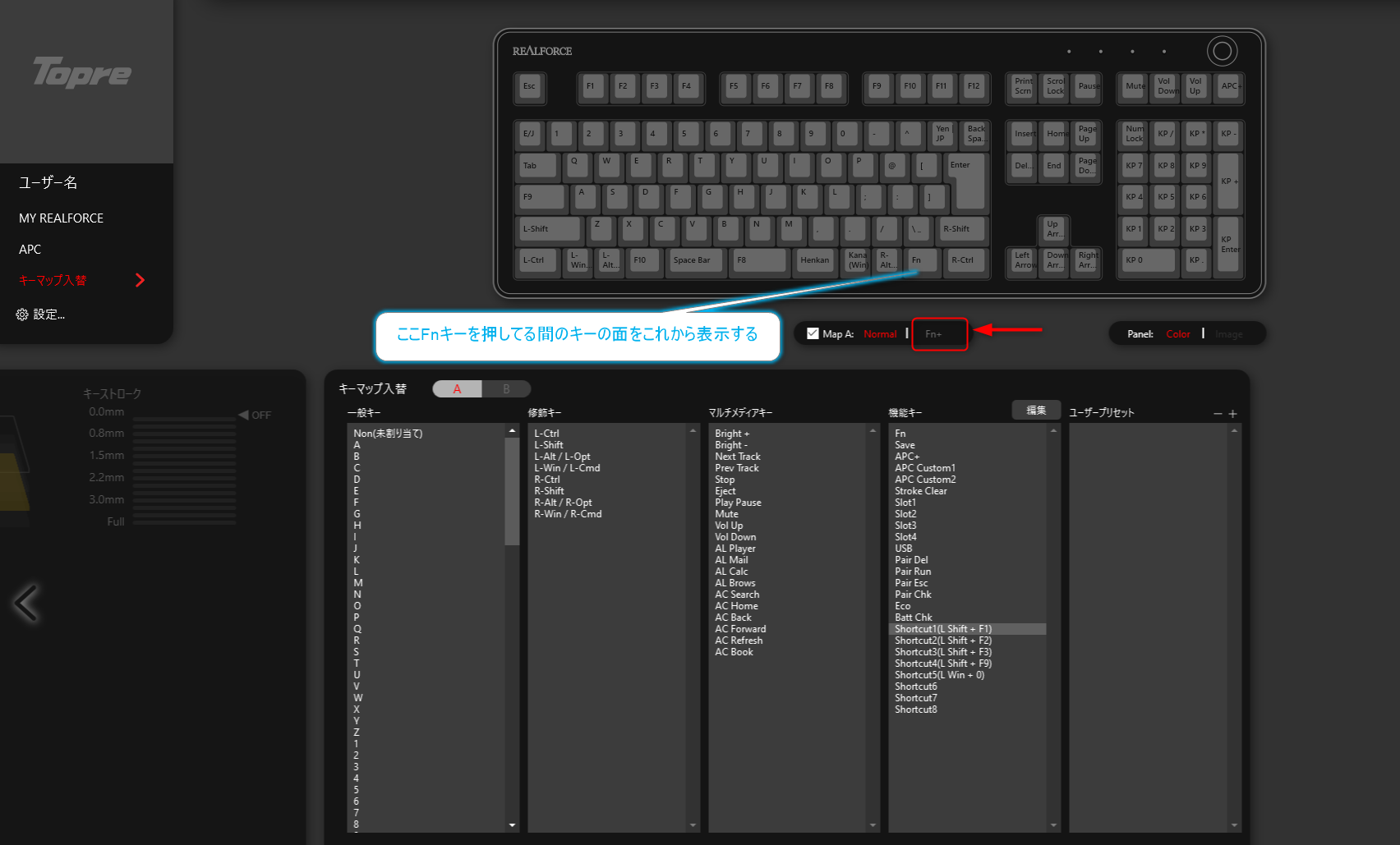Click the 編集 edit button
The image size is (1400, 845).
1036,411
